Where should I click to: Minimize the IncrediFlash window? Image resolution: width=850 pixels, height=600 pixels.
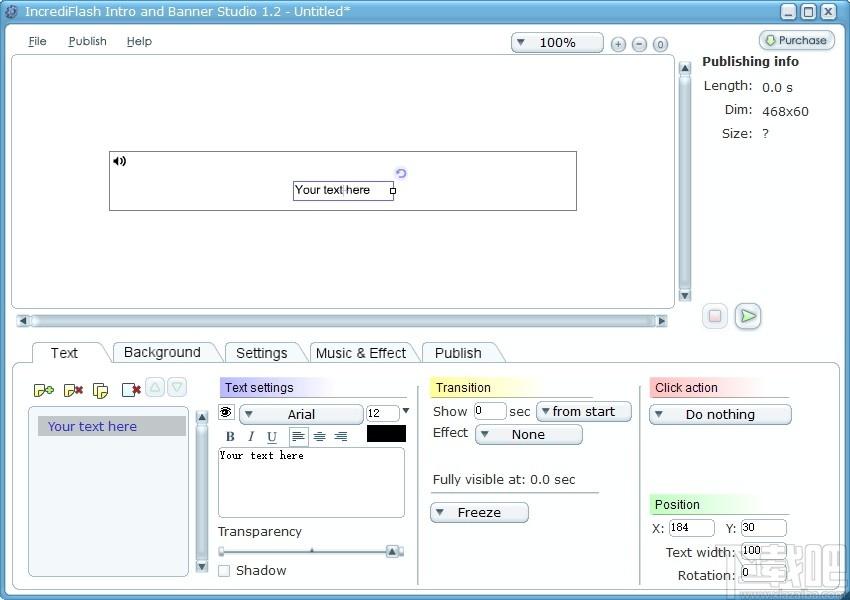click(788, 11)
